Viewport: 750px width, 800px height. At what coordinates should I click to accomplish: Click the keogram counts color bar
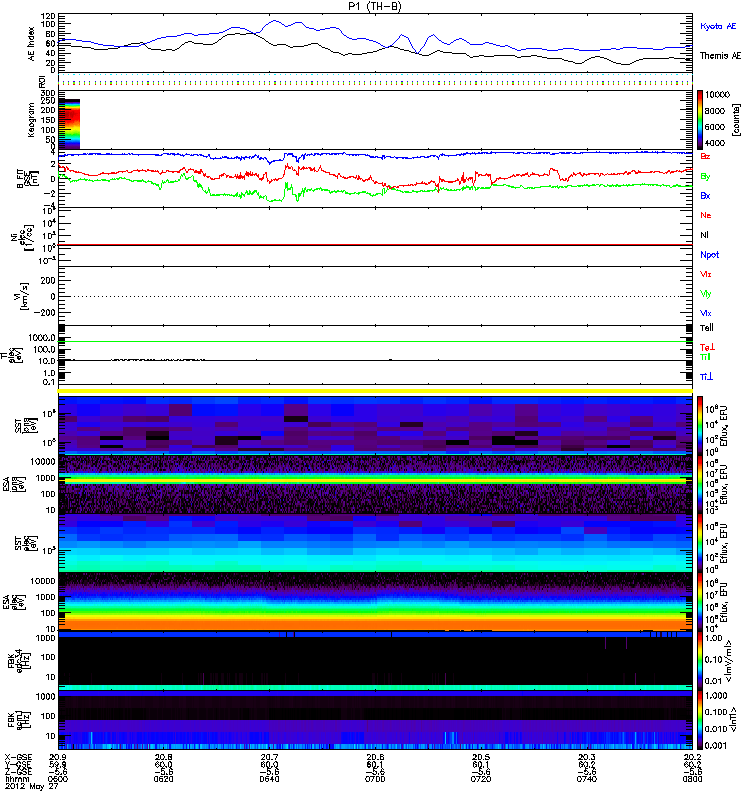[700, 119]
